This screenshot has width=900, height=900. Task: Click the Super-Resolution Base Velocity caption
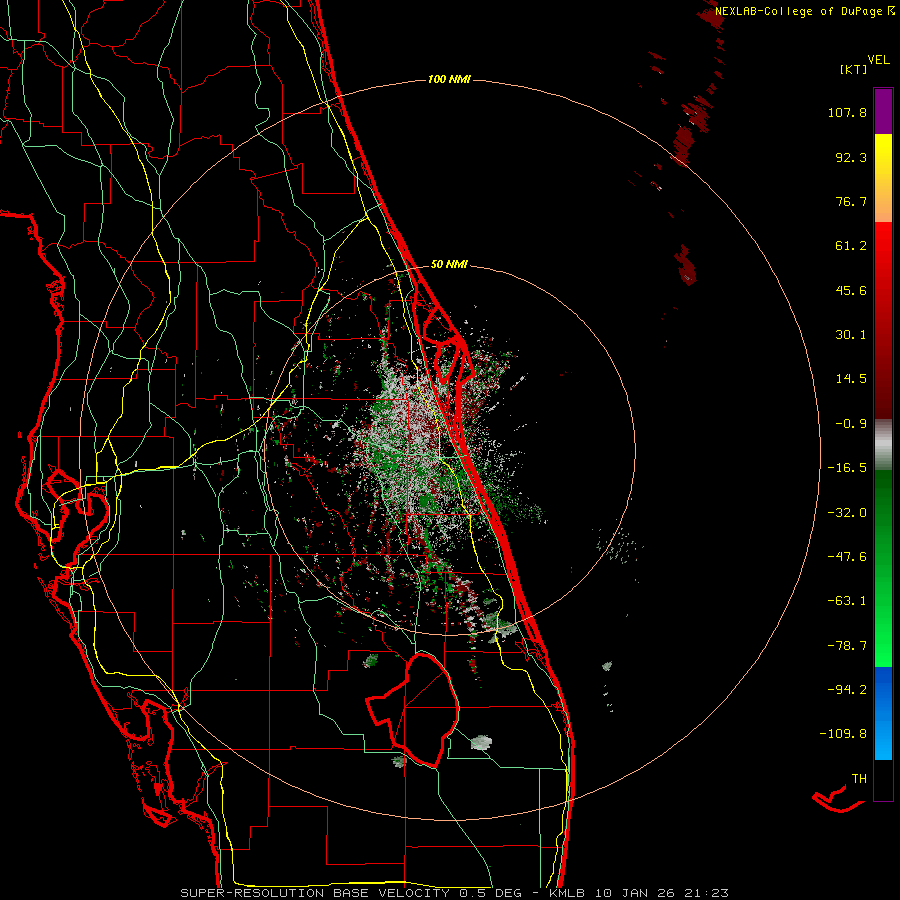click(x=455, y=893)
